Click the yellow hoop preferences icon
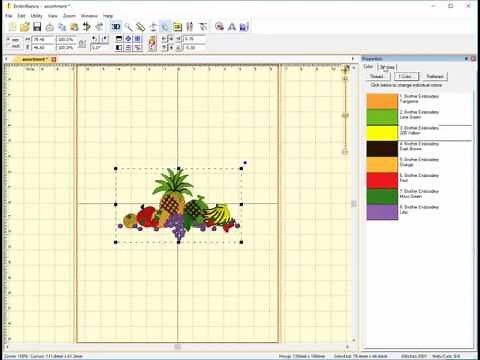 (x=177, y=27)
